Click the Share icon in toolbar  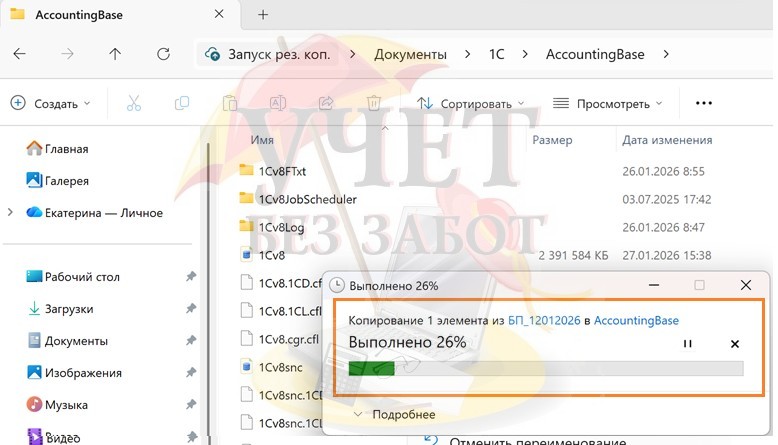click(326, 103)
